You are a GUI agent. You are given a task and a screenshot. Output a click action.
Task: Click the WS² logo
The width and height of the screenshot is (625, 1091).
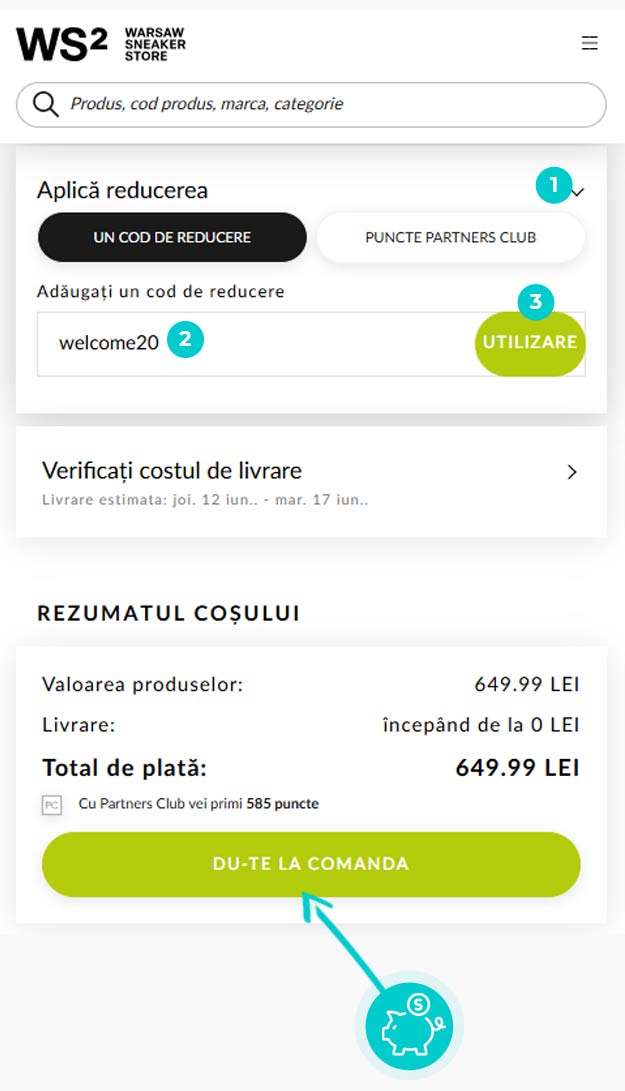[62, 44]
